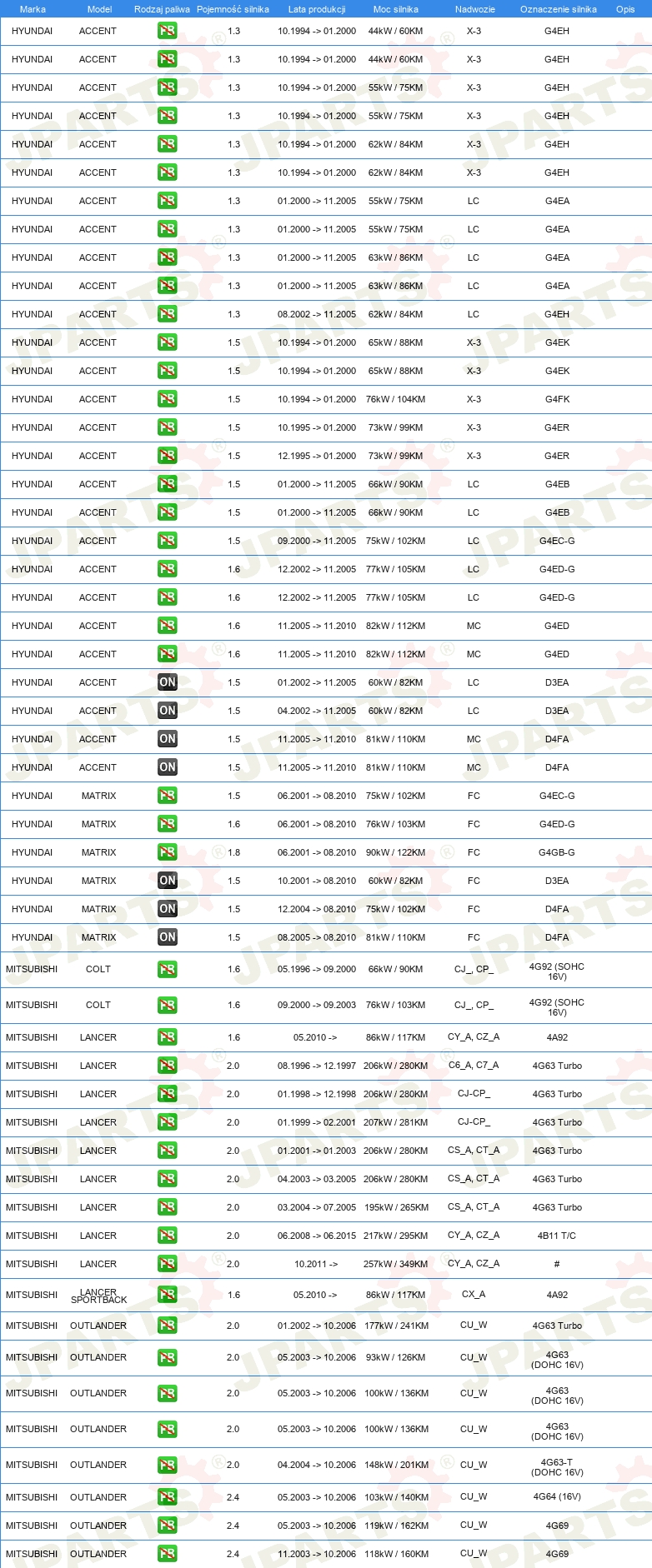The image size is (652, 1568).
Task: Select production years 09.2000 -> 11.2005
Action: click(317, 541)
